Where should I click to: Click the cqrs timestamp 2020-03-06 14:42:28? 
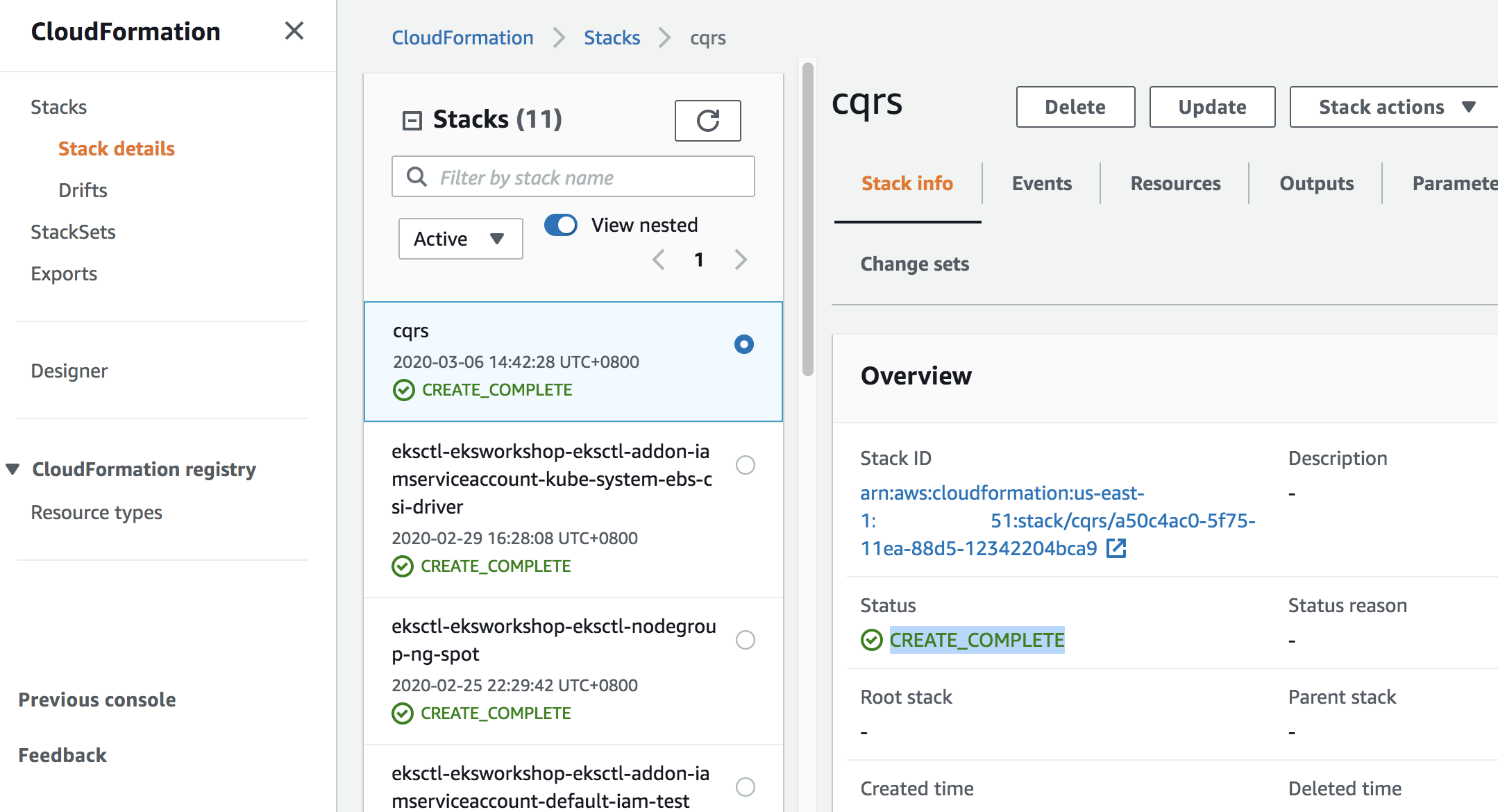pyautogui.click(x=516, y=362)
